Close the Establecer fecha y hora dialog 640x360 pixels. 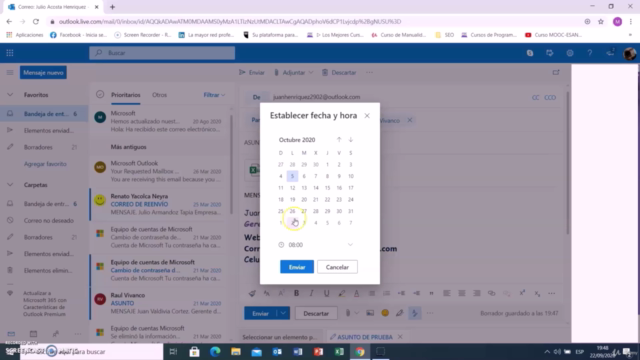coord(367,116)
